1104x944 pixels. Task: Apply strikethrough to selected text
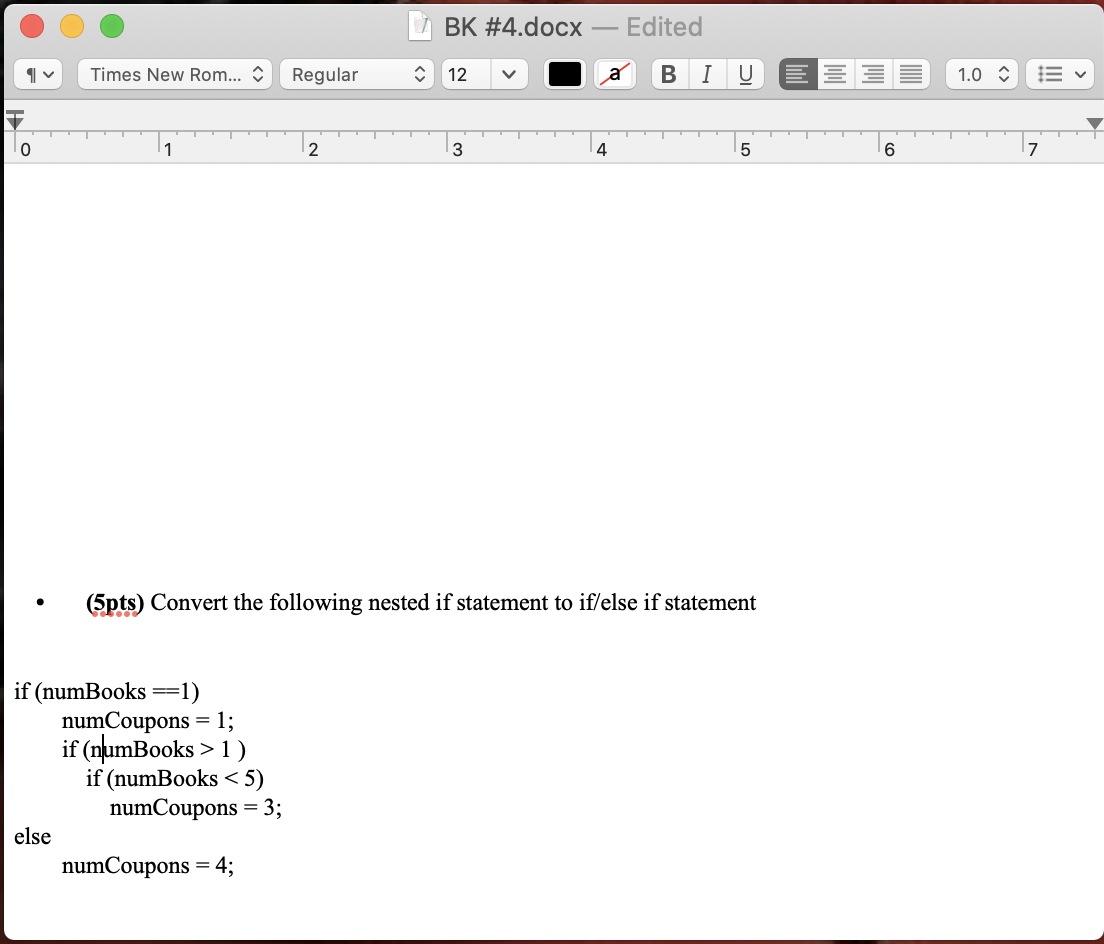[614, 74]
